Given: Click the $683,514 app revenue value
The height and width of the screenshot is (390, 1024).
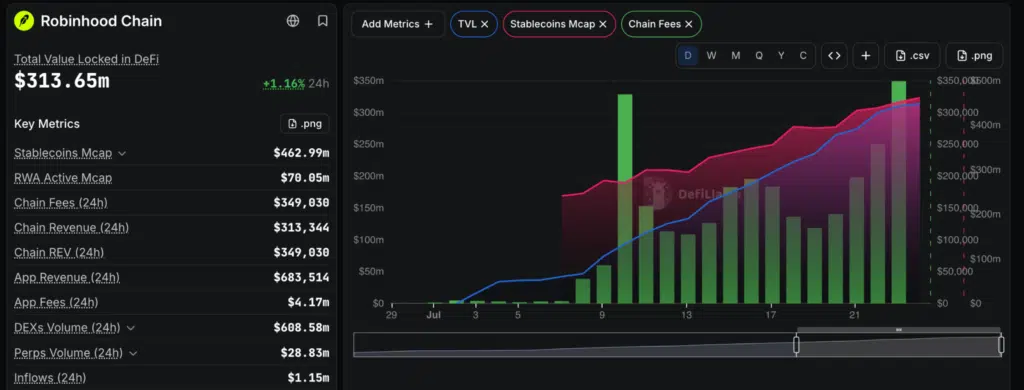Looking at the screenshot, I should click(x=301, y=278).
